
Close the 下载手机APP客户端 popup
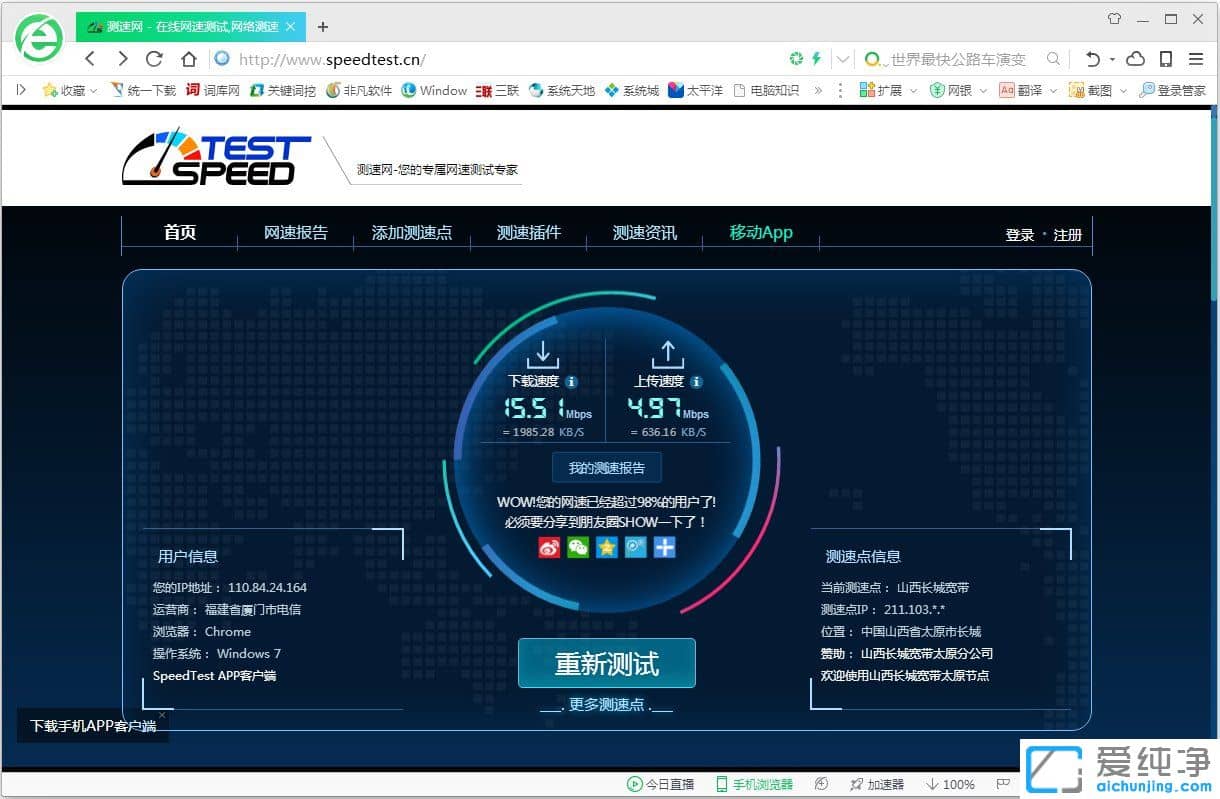click(x=162, y=715)
